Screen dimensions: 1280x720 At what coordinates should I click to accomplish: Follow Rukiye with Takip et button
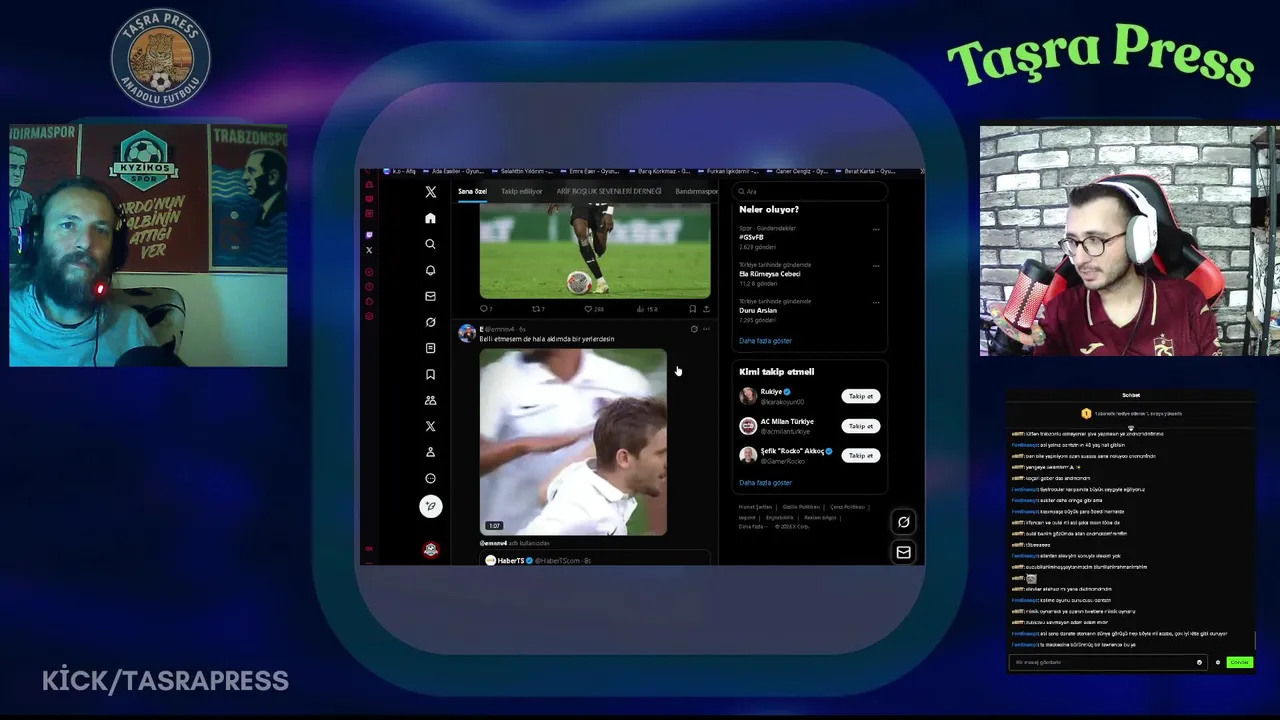tap(860, 396)
